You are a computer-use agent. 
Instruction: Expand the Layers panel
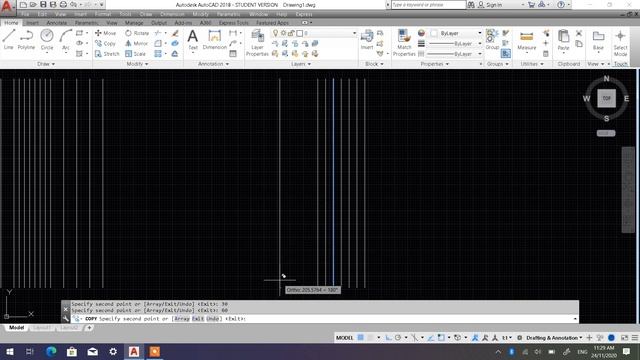[301, 64]
